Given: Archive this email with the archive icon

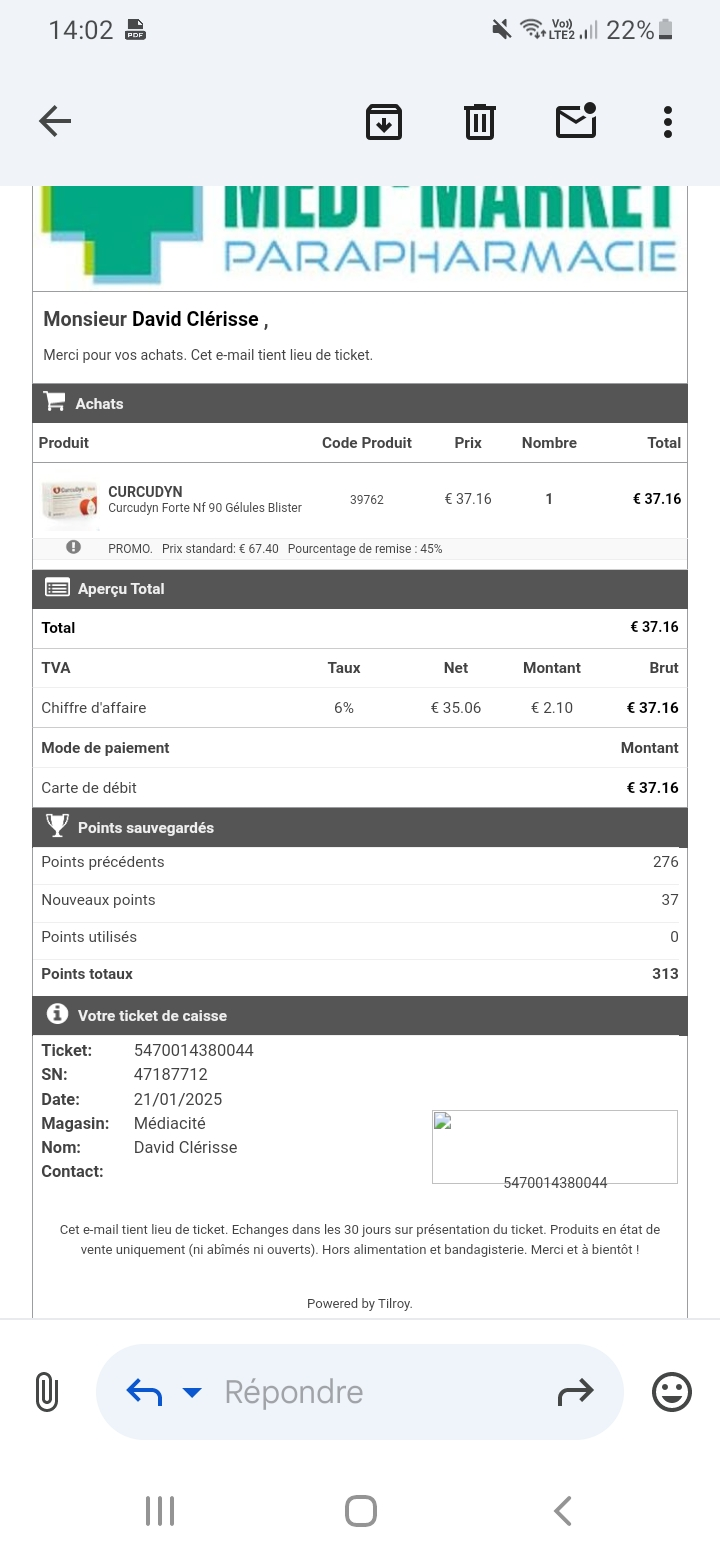Looking at the screenshot, I should (384, 122).
